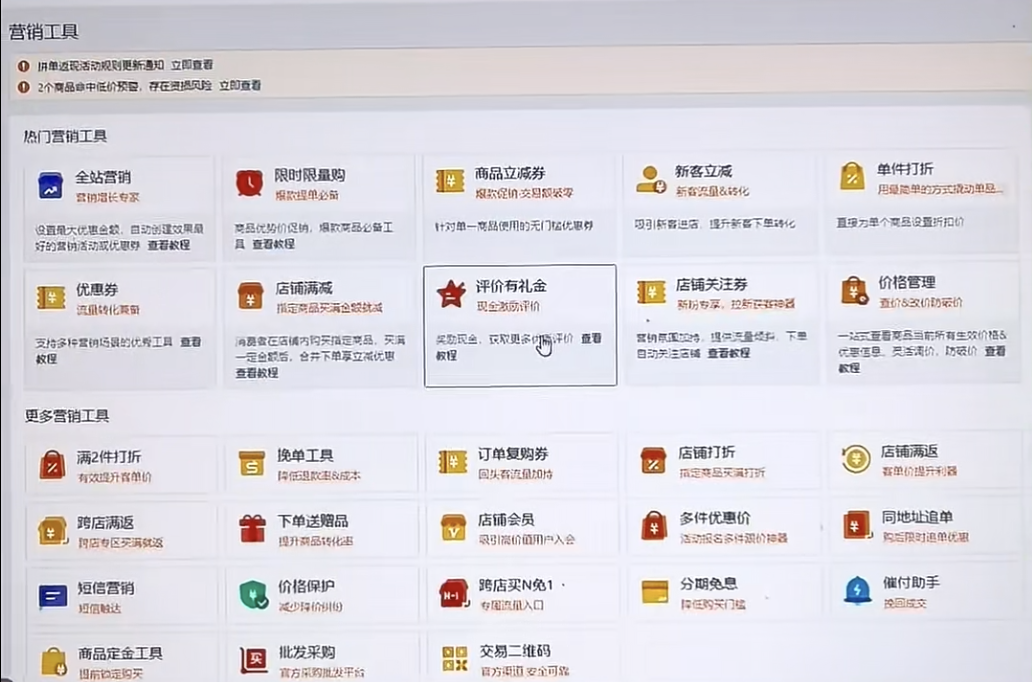The image size is (1032, 682).
Task: Open the 批发采购 icon
Action: click(x=253, y=660)
